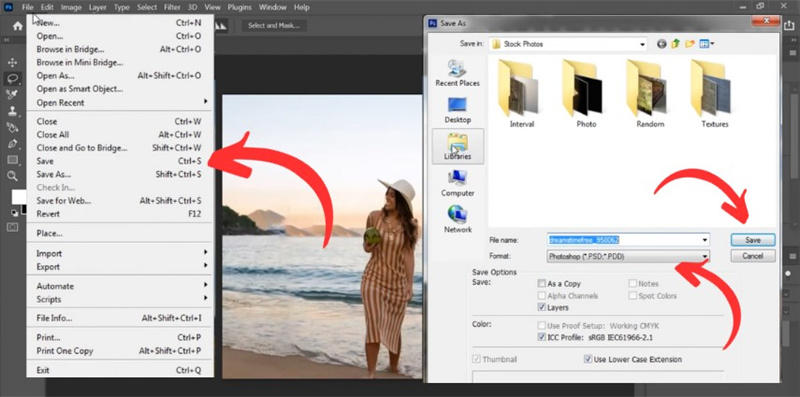This screenshot has height=397, width=800.
Task: Open Network in Save As sidebar
Action: coord(458,219)
